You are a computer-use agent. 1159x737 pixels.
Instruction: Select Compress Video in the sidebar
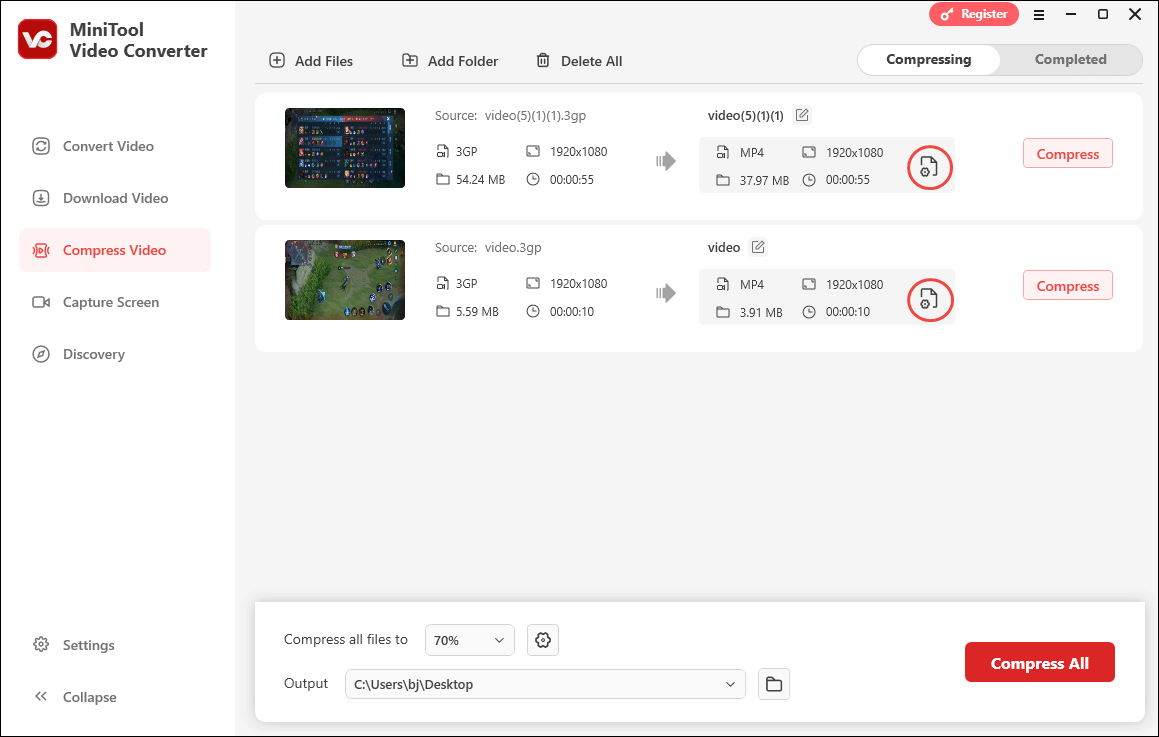pos(115,250)
